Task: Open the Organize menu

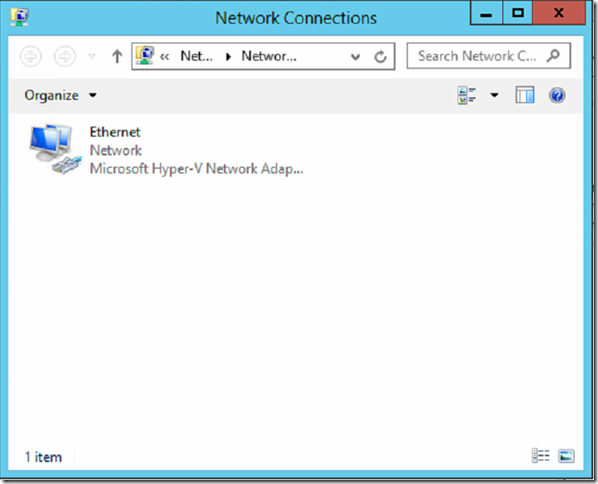Action: [x=60, y=95]
